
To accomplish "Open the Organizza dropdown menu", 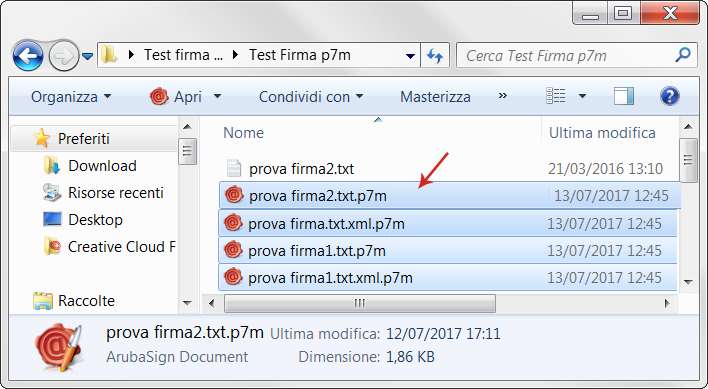I will point(71,97).
